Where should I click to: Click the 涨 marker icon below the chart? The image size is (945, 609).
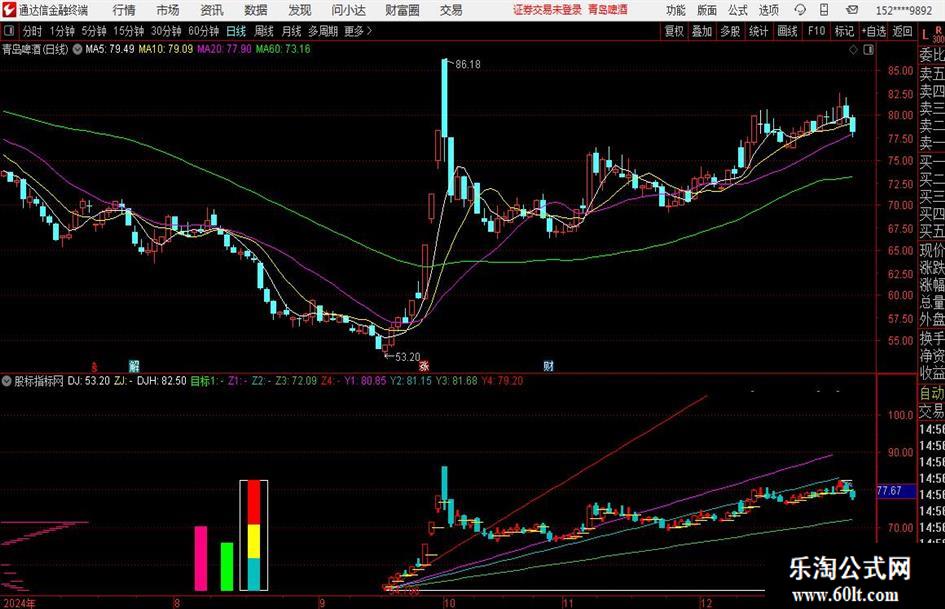[424, 365]
